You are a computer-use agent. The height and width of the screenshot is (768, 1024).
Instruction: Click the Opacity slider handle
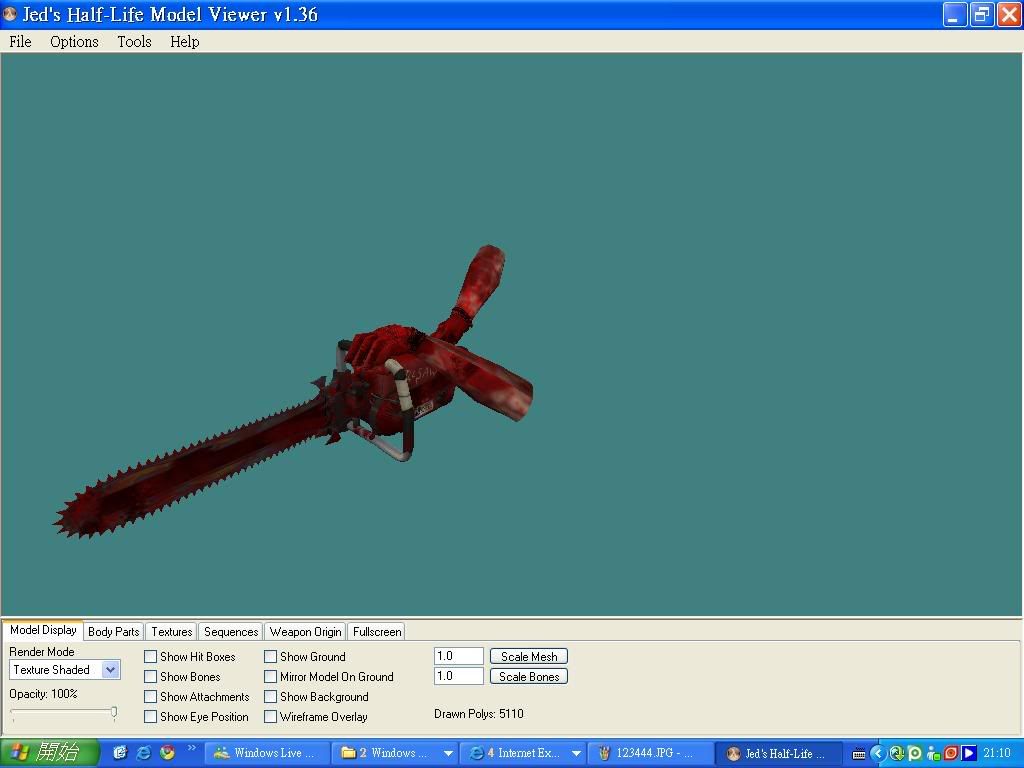[114, 713]
